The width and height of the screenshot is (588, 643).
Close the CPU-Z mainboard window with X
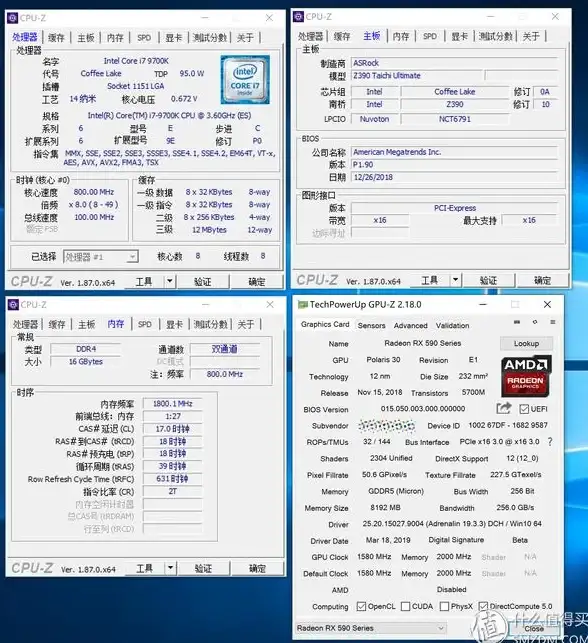[555, 16]
